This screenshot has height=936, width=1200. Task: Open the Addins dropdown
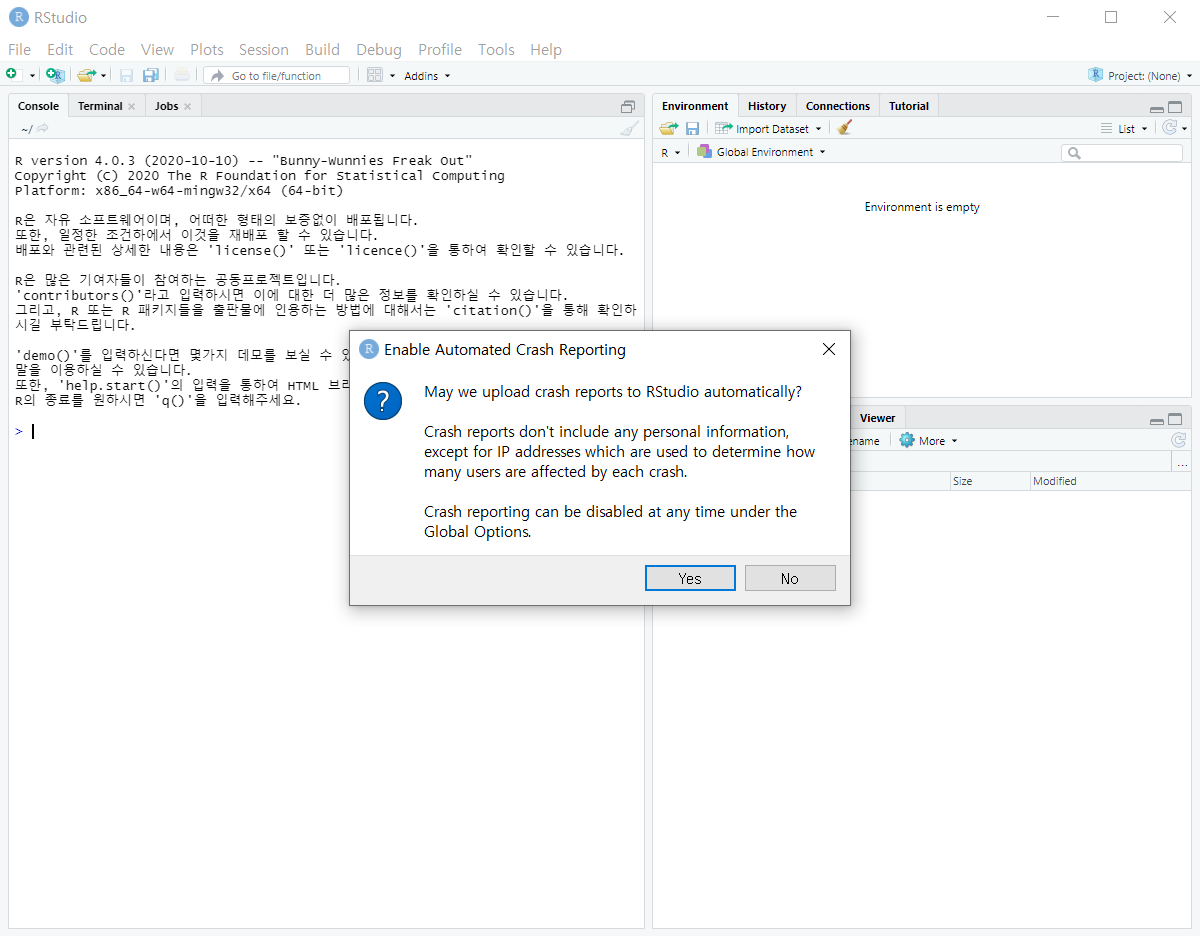pos(427,76)
